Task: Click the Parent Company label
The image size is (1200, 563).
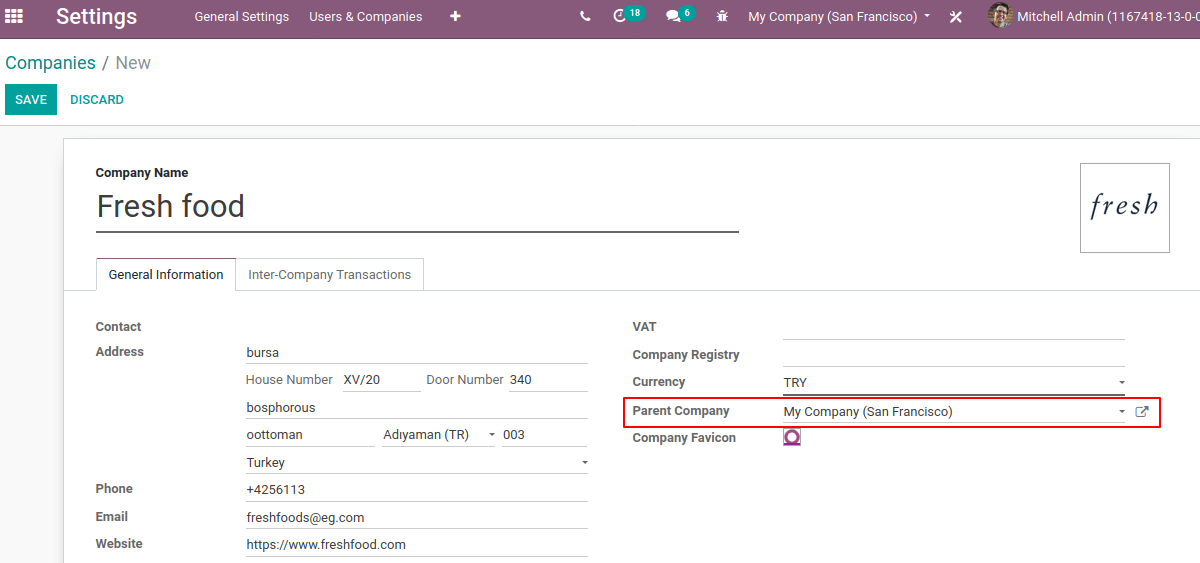Action: [681, 411]
